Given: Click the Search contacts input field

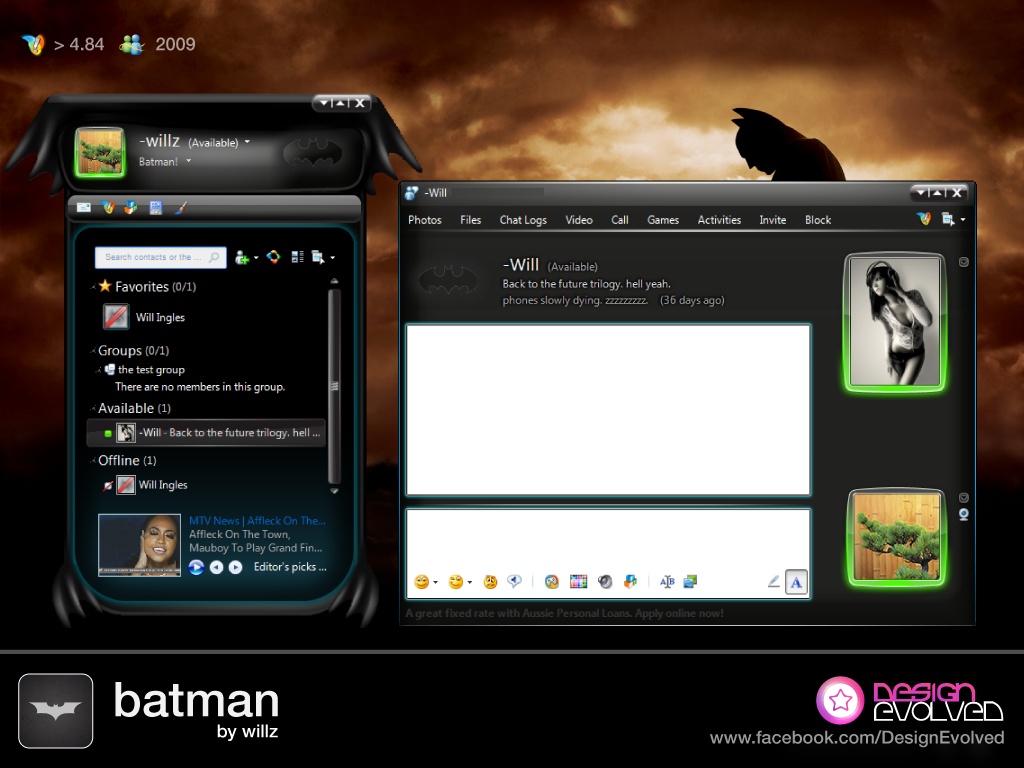Looking at the screenshot, I should [x=161, y=257].
